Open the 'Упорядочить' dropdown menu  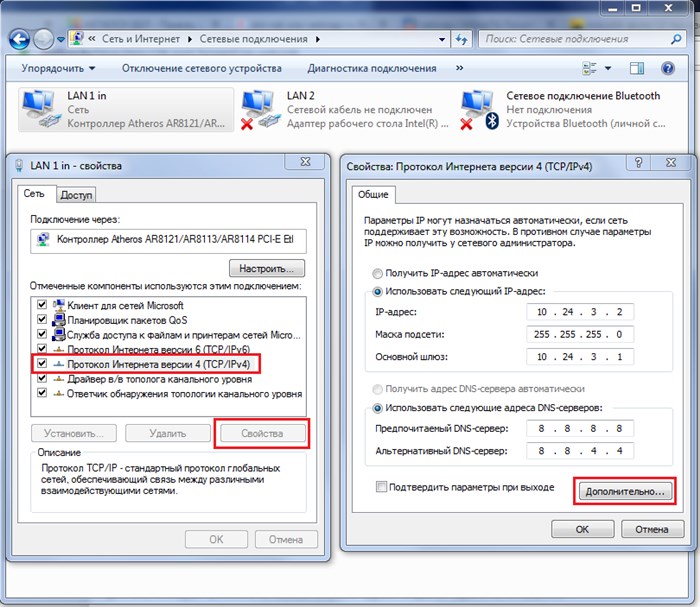tap(58, 68)
